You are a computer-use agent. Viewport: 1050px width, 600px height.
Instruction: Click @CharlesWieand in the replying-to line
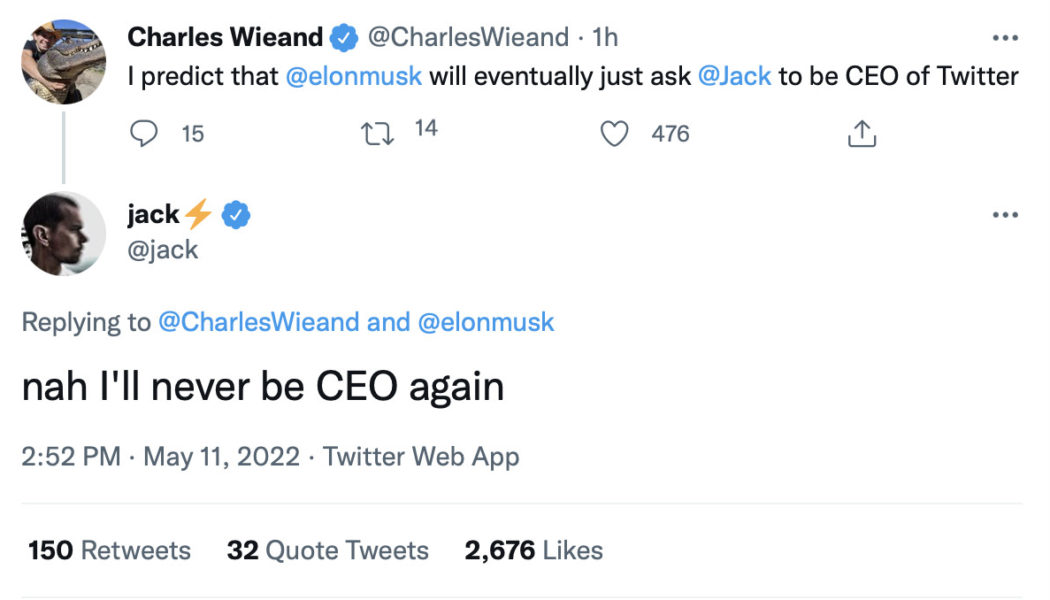(260, 321)
